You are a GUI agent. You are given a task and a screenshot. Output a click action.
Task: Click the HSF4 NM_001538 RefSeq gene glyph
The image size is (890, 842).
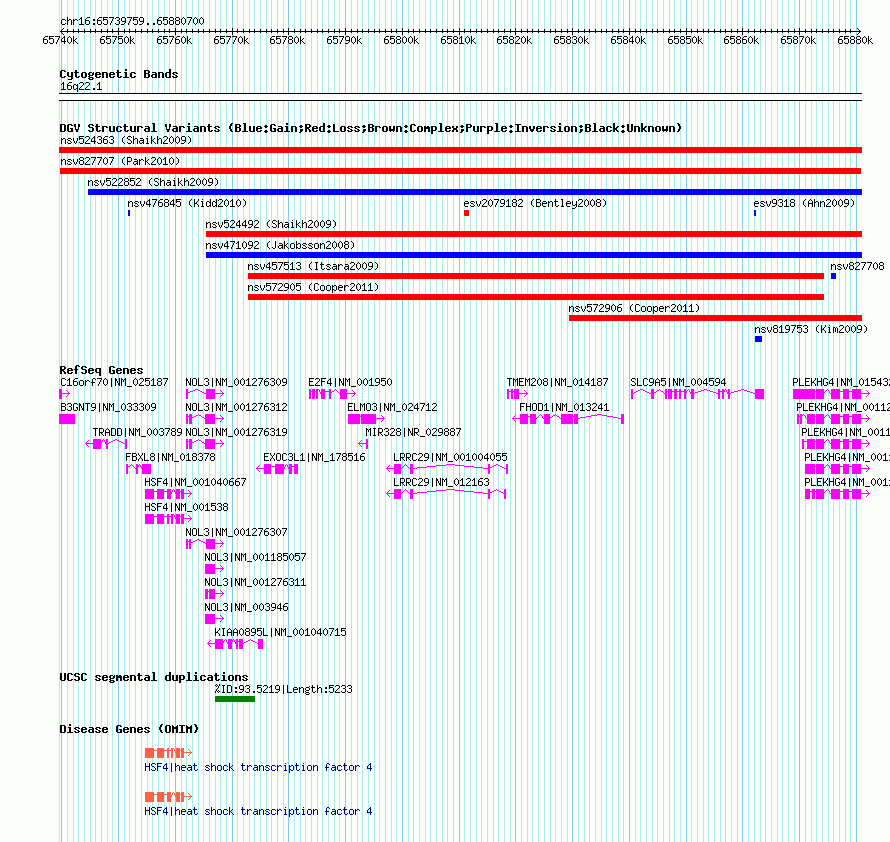click(169, 519)
